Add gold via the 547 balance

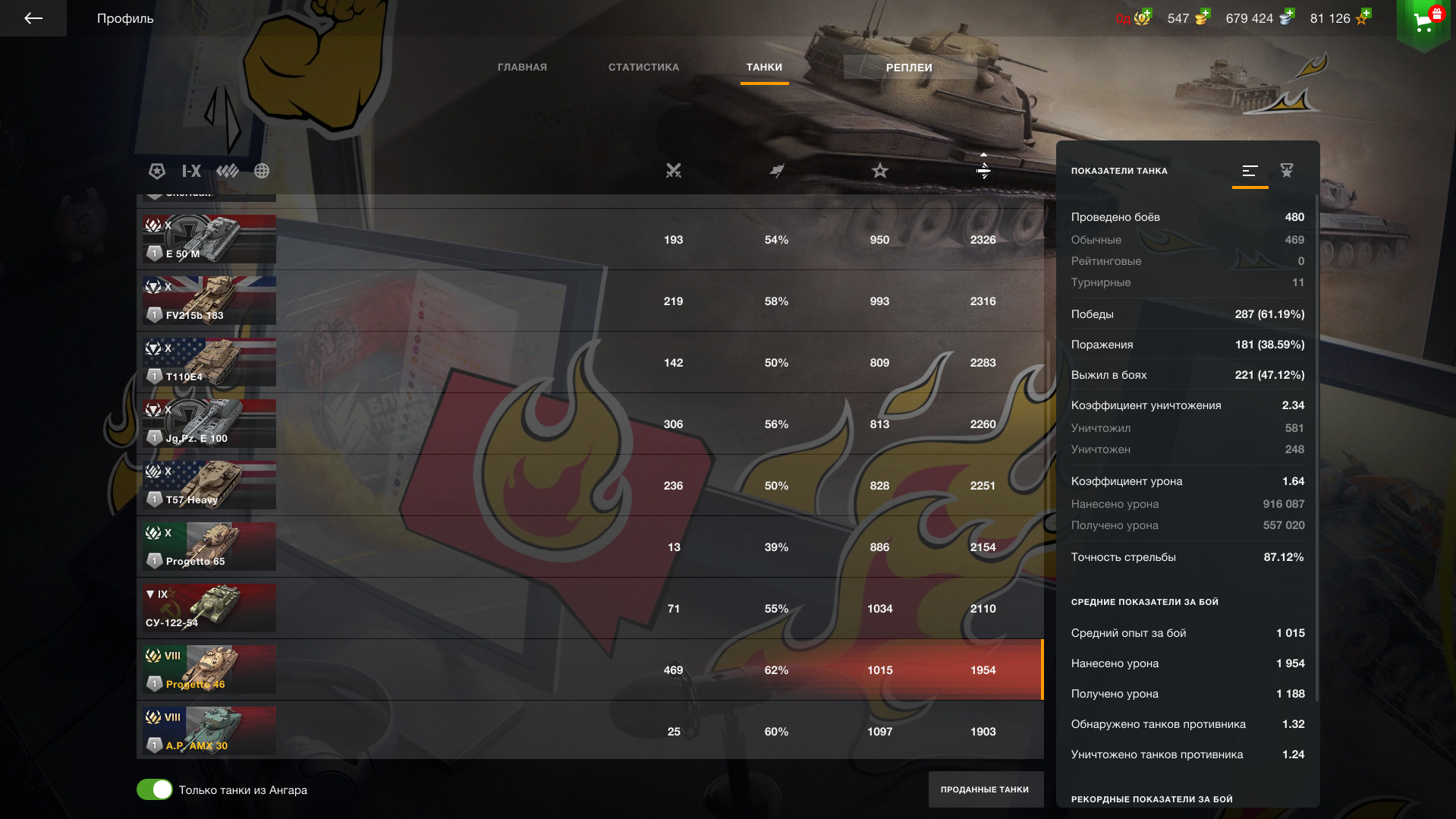(x=1188, y=17)
